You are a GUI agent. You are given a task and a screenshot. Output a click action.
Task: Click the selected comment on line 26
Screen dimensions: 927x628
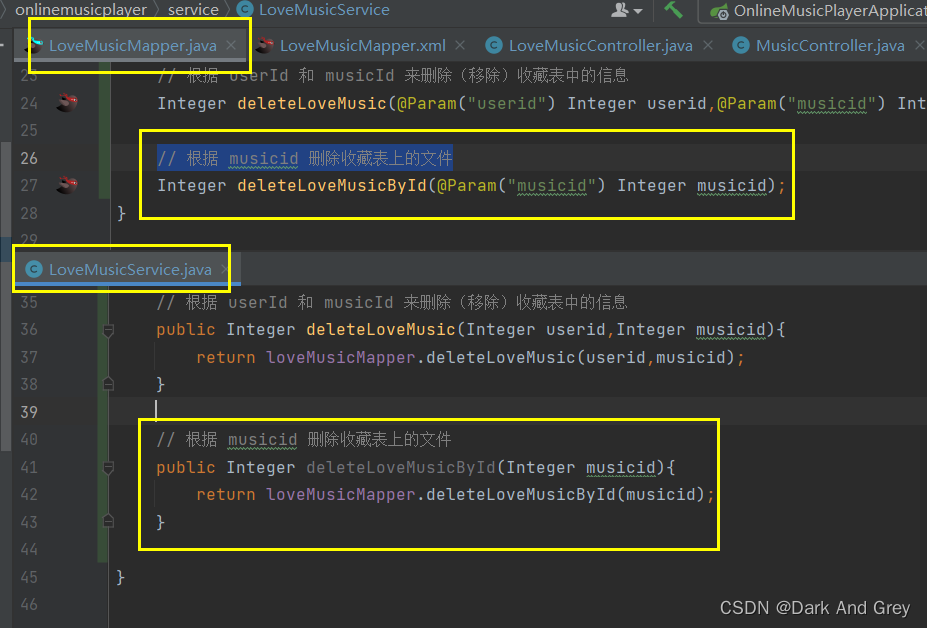(x=304, y=158)
